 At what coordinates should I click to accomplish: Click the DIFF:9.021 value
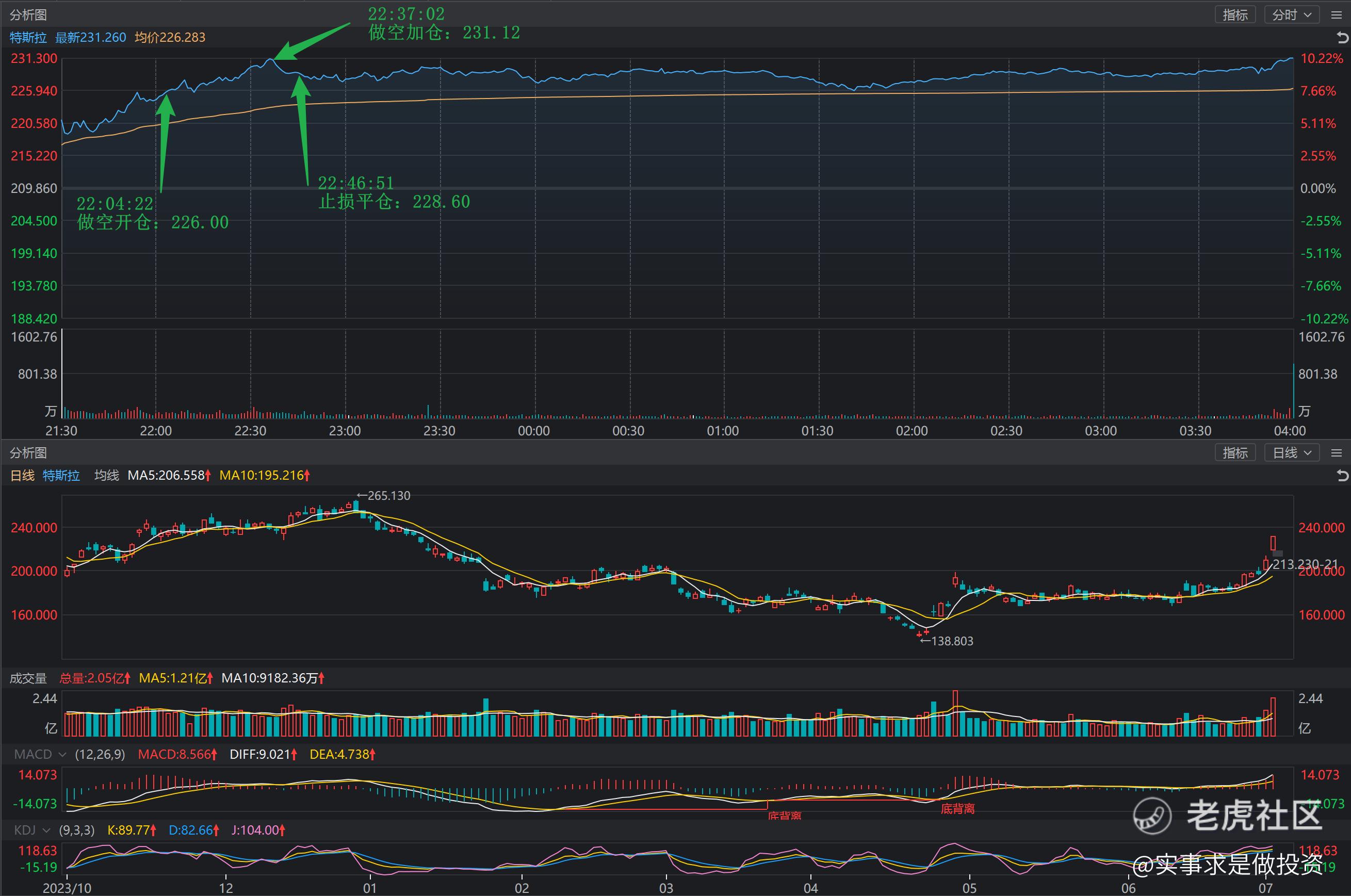264,754
